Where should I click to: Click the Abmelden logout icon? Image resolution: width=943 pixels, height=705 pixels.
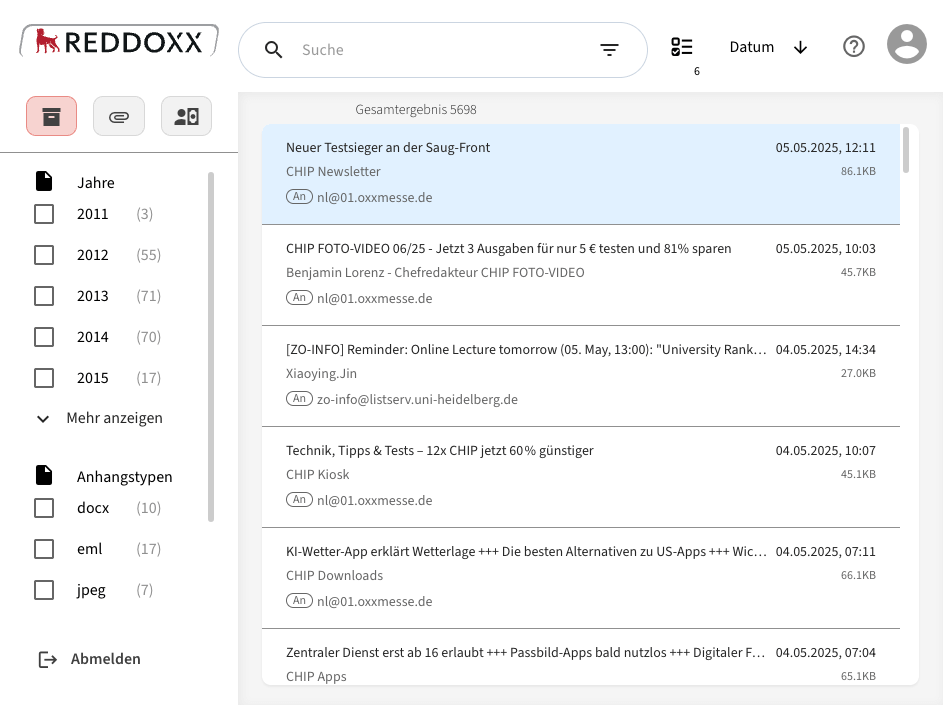48,660
